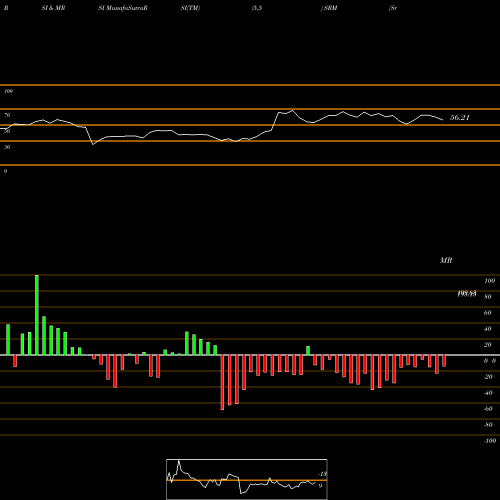
Task: Click the lone green bar among red bars
Action: [308, 351]
